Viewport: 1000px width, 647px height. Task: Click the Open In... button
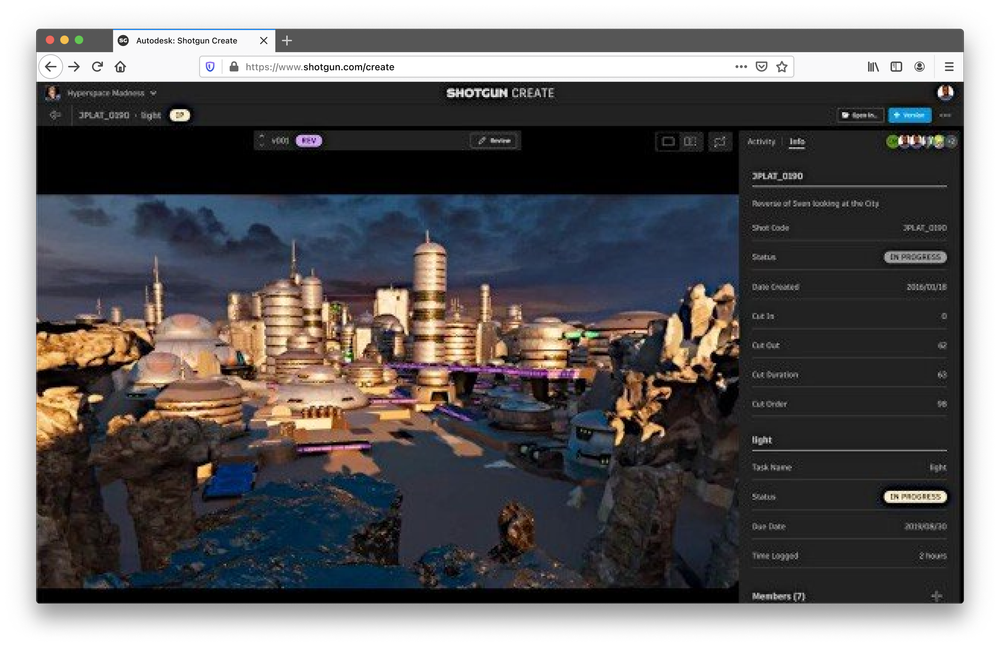click(860, 115)
